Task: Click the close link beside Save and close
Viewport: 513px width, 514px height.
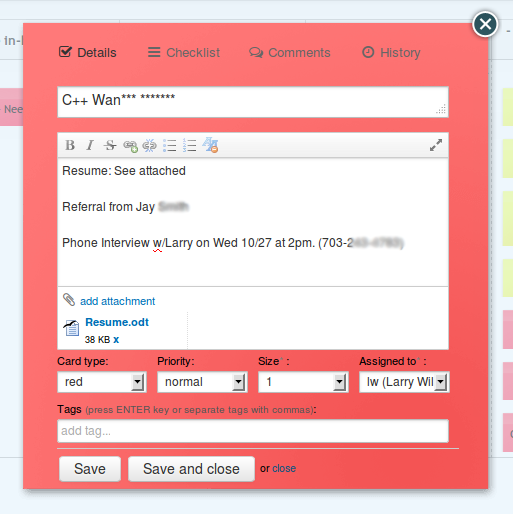Action: point(284,468)
